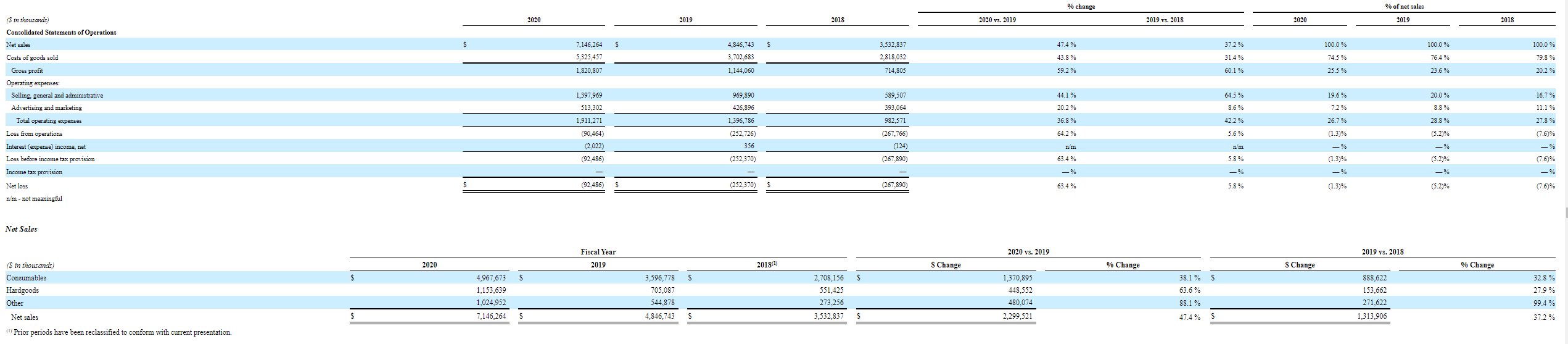This screenshot has height=344, width=1568.
Task: Select the Selling, general and administrative label
Action: 57,95
